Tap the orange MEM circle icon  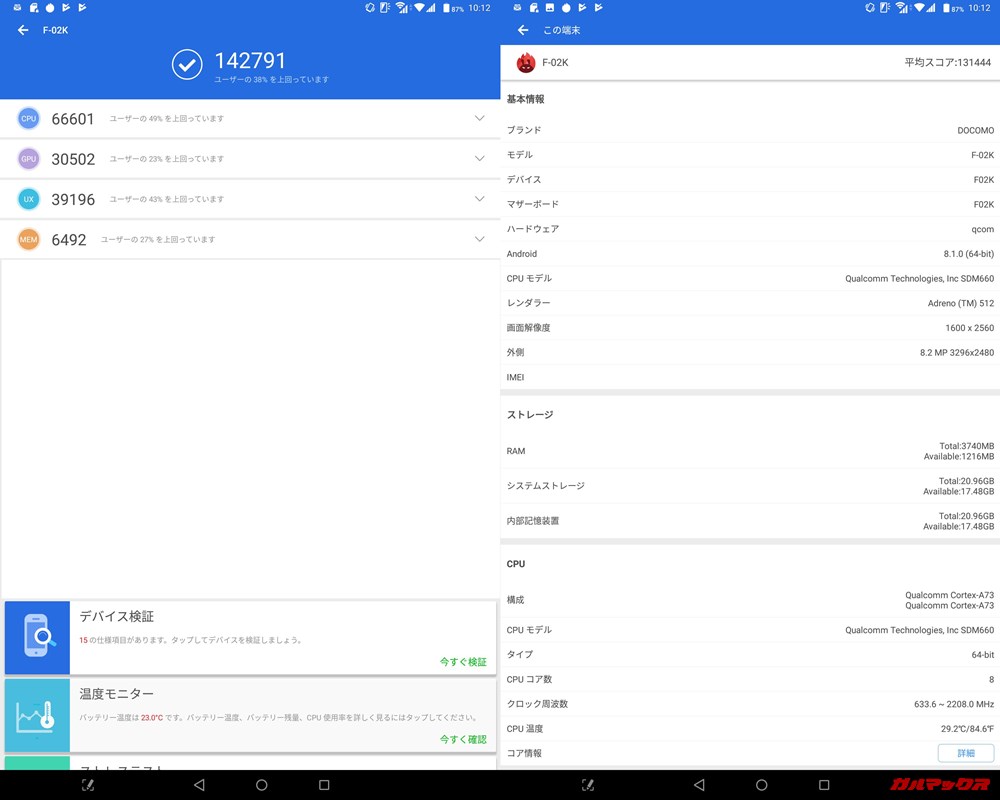27,239
